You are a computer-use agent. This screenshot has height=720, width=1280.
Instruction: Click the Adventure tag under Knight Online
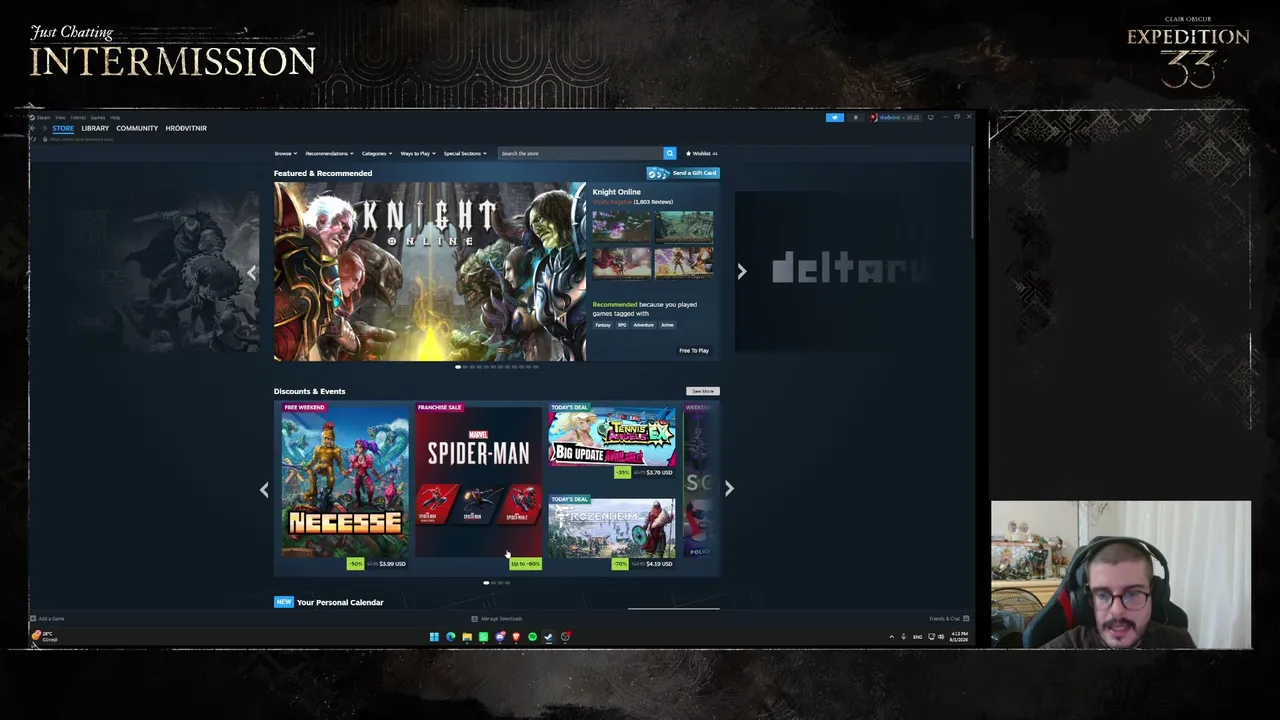[x=643, y=325]
